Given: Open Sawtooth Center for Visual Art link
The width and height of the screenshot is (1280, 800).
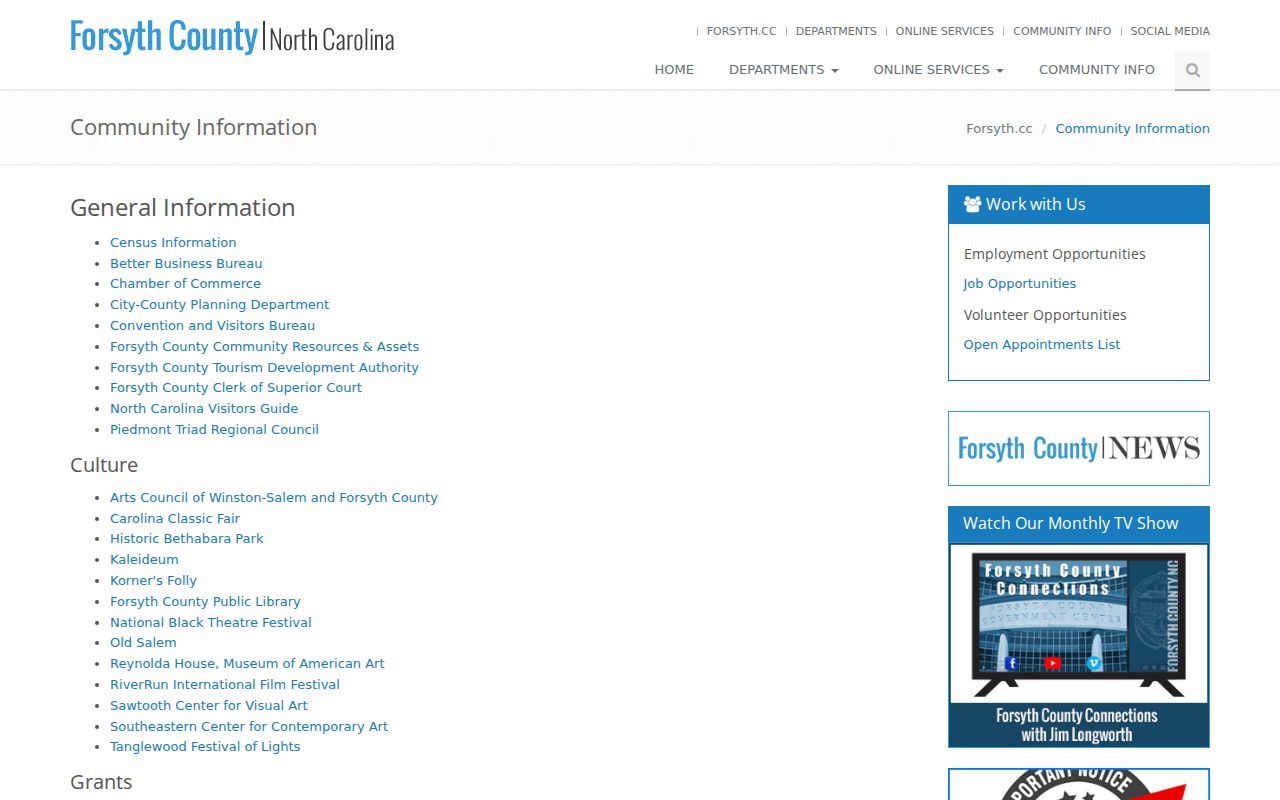Looking at the screenshot, I should [209, 706].
